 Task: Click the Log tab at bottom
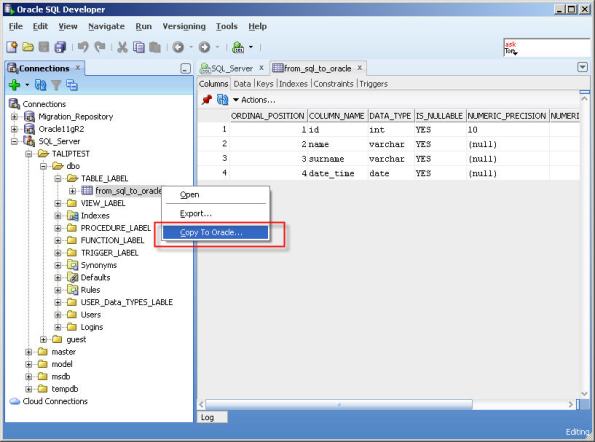(212, 417)
